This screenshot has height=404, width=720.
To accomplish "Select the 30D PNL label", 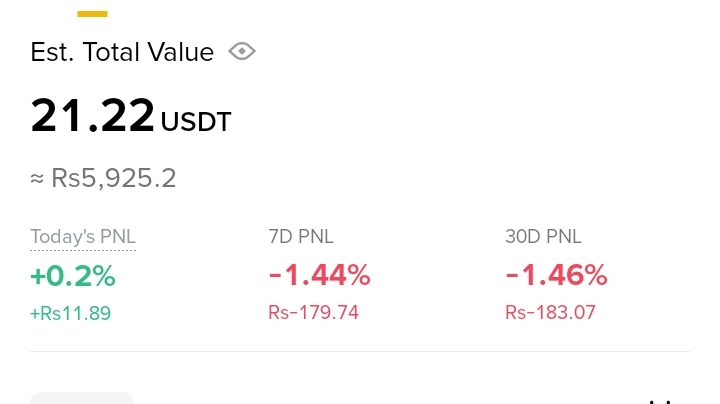I will 543,237.
